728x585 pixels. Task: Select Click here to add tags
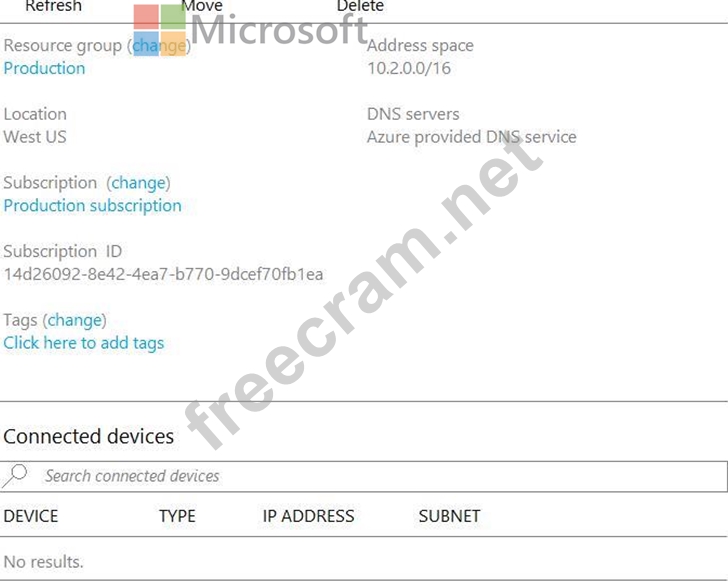click(84, 343)
